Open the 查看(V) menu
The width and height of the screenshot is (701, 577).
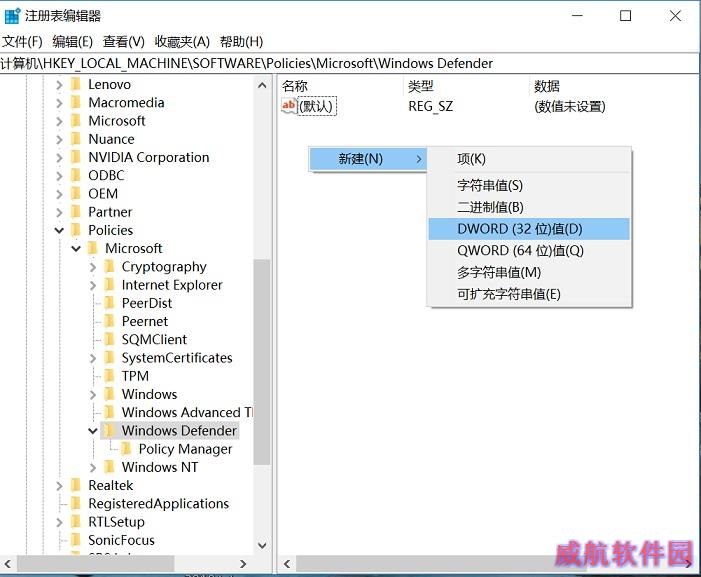(x=123, y=42)
